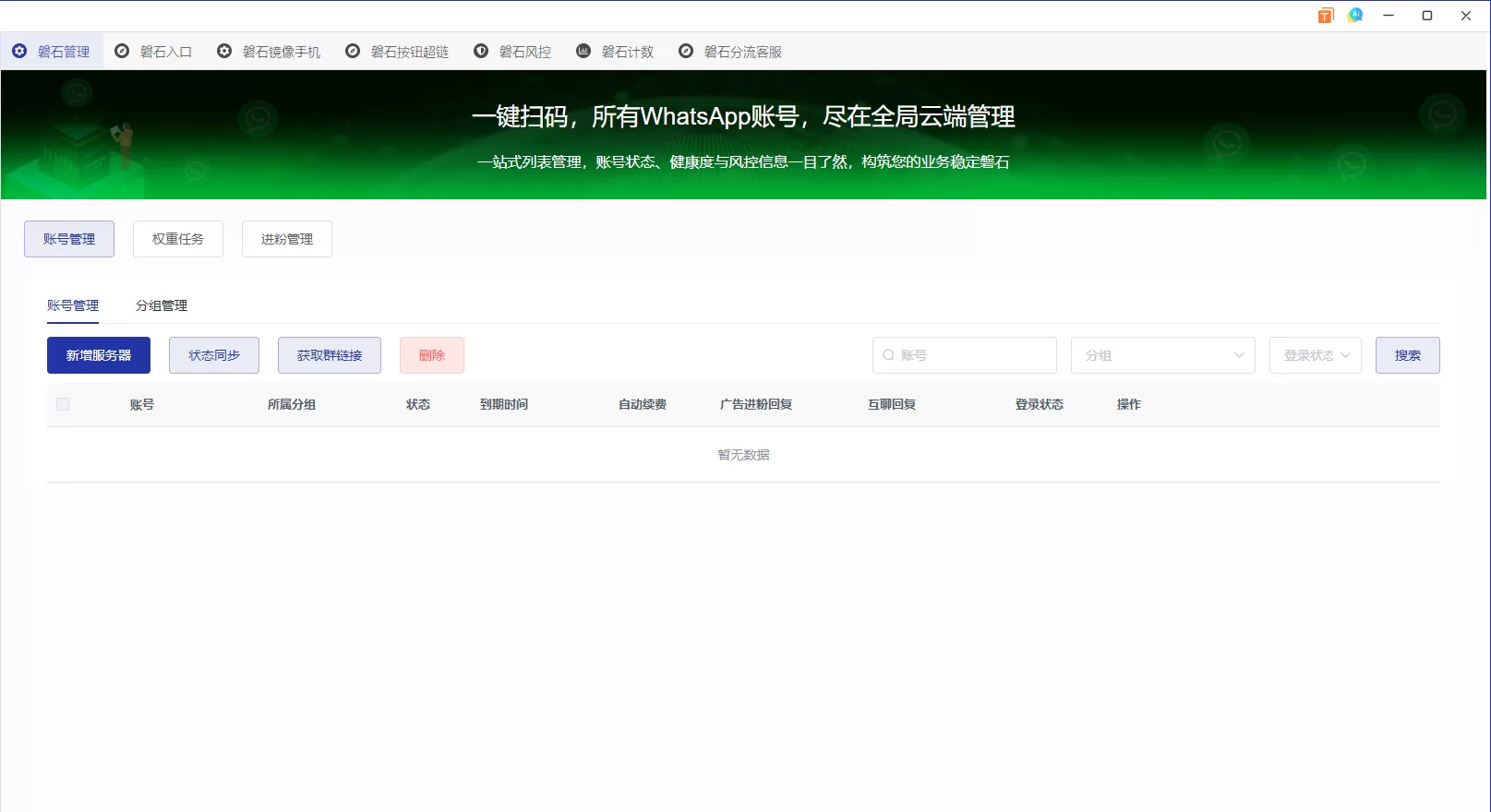Viewport: 1491px width, 812px height.
Task: Click the 暂无数据 empty table text
Action: (743, 455)
